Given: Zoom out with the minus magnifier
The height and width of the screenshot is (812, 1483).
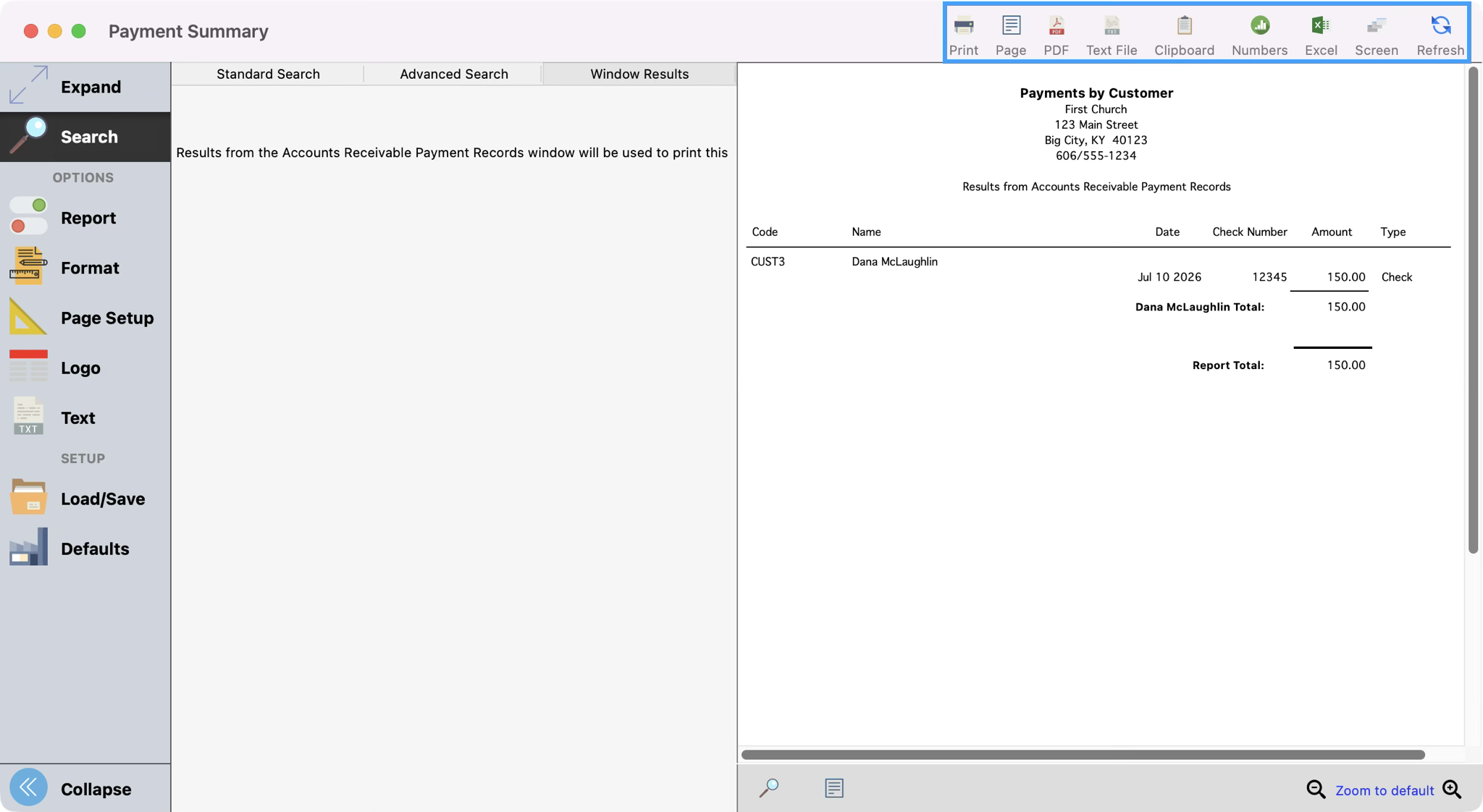Looking at the screenshot, I should pyautogui.click(x=1315, y=790).
